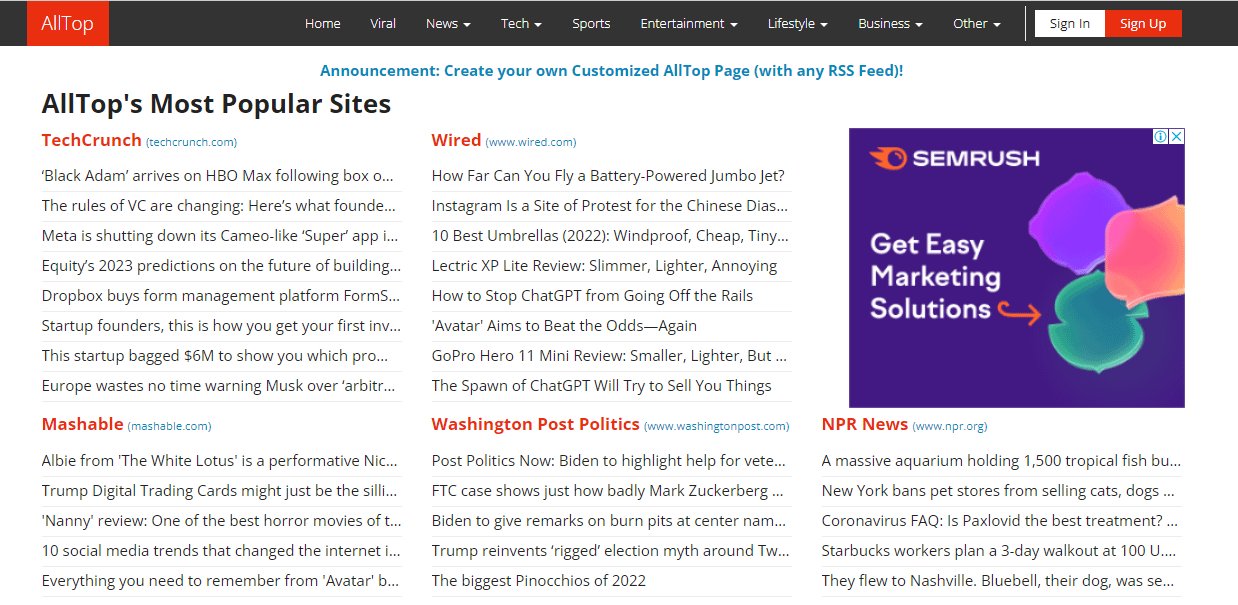
Task: Expand the Lifestyle dropdown
Action: point(797,23)
